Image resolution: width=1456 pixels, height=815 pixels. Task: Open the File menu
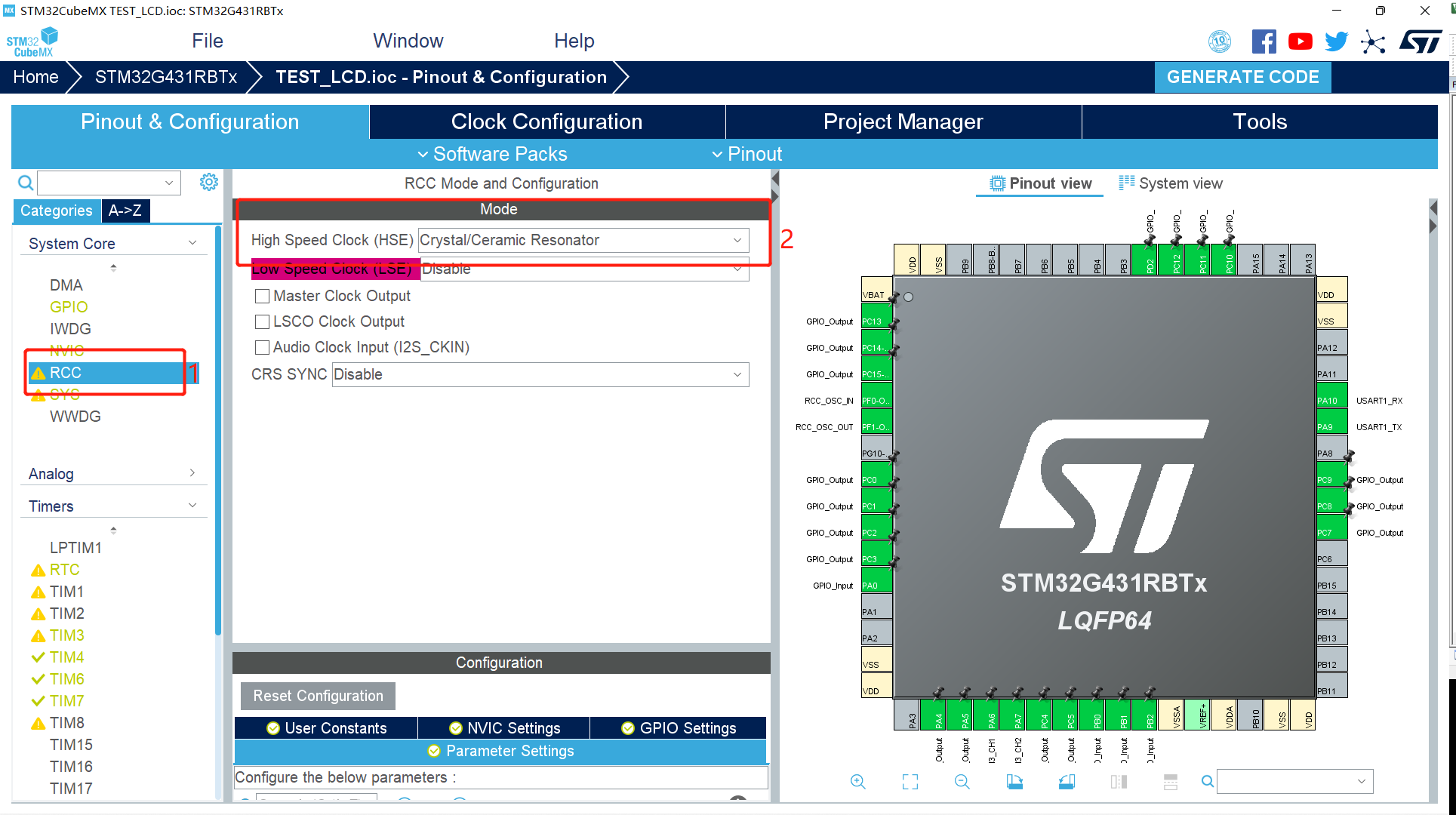tap(208, 41)
